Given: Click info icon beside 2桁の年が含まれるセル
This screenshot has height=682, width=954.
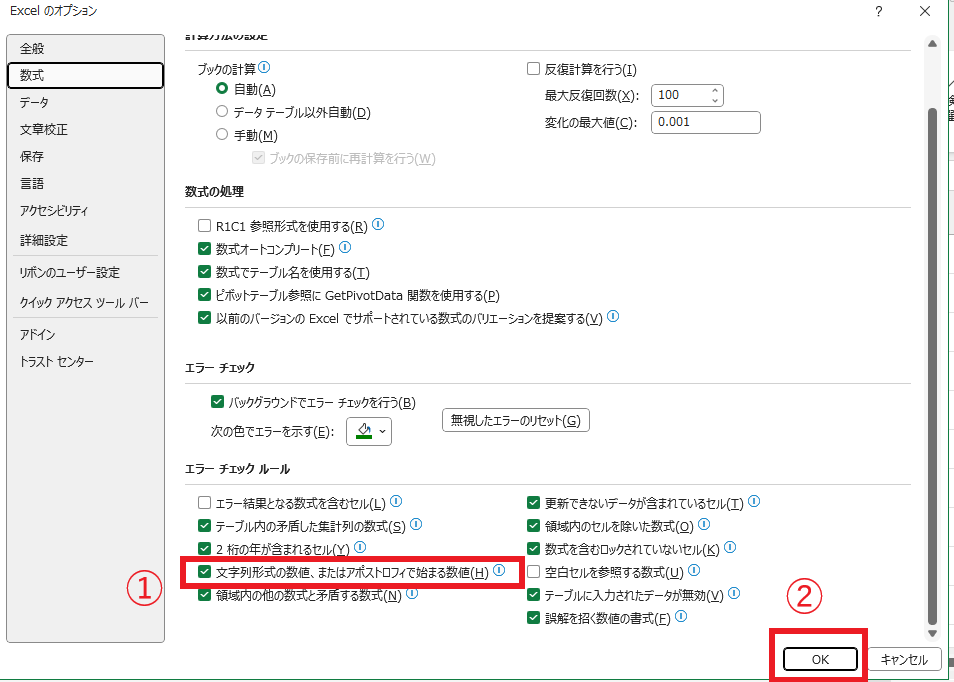Looking at the screenshot, I should [x=360, y=548].
